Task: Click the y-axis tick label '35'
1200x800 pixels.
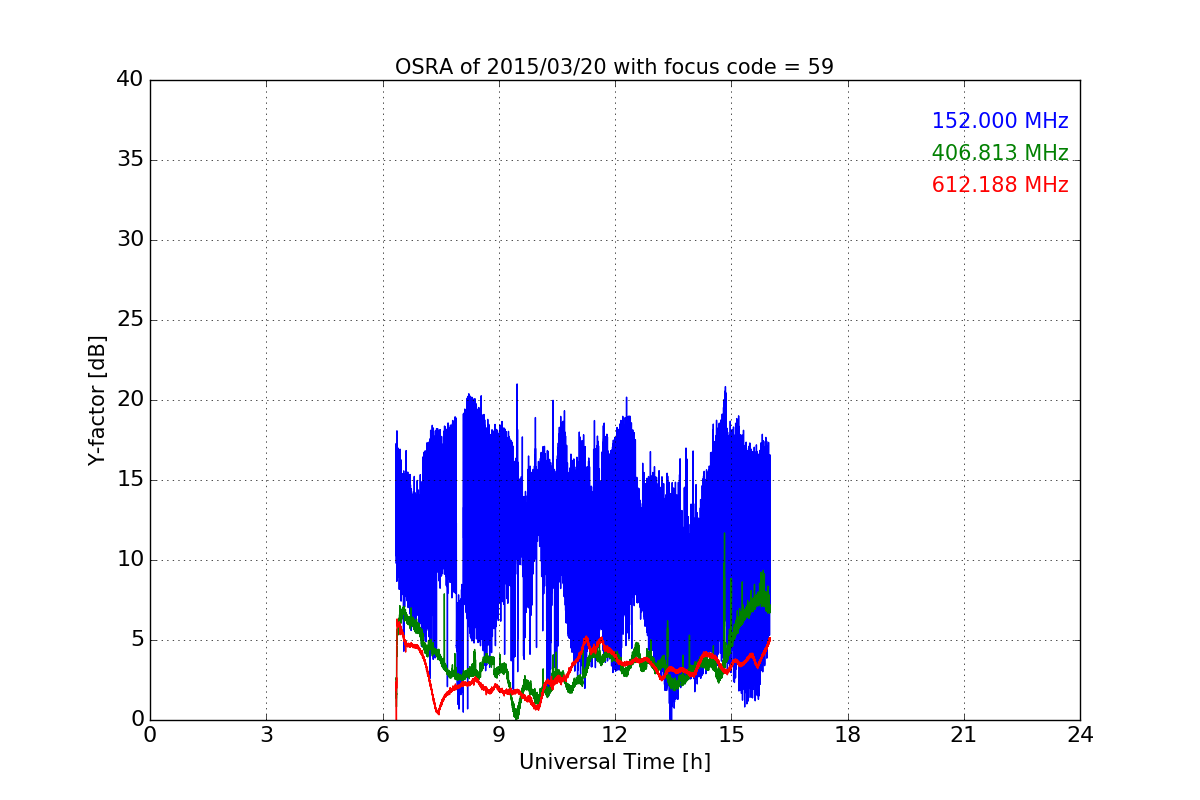Action: pos(130,160)
